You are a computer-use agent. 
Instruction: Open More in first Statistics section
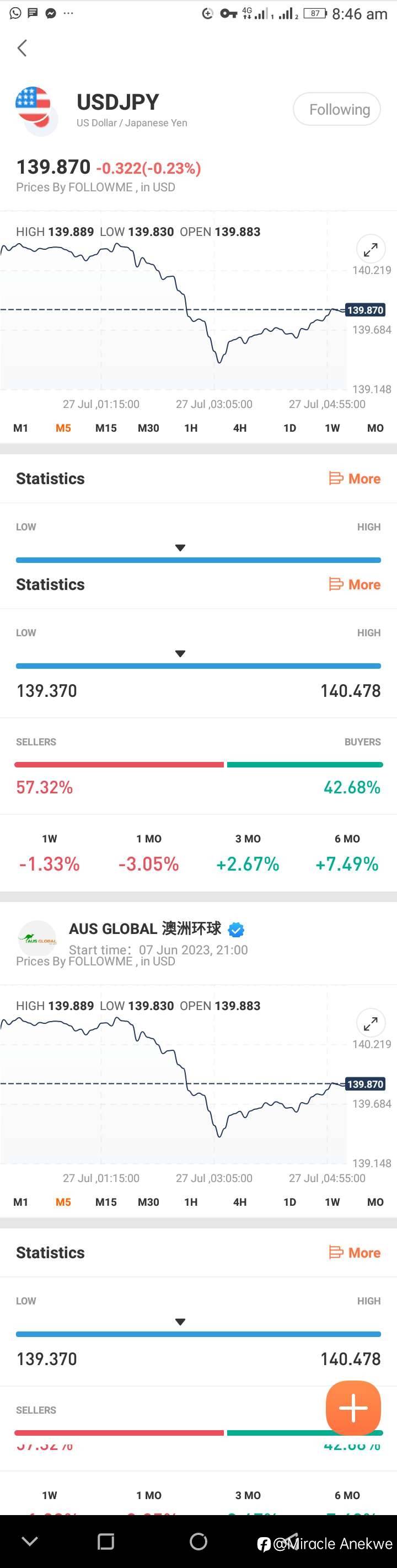(x=355, y=479)
